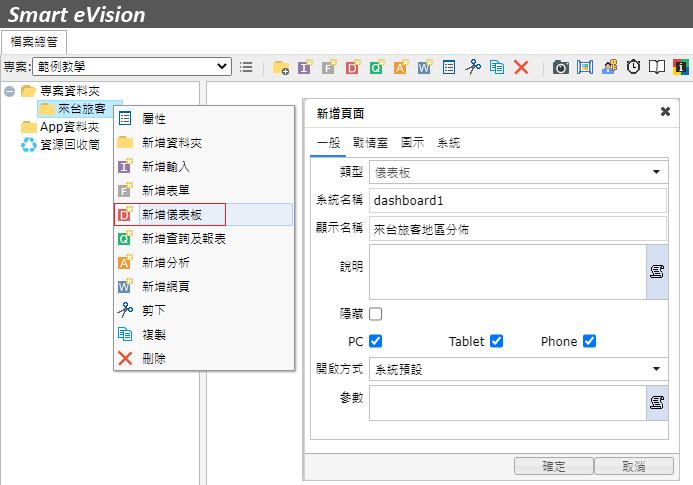The image size is (693, 485).
Task: Click the new folder toolbar icon
Action: click(x=281, y=67)
